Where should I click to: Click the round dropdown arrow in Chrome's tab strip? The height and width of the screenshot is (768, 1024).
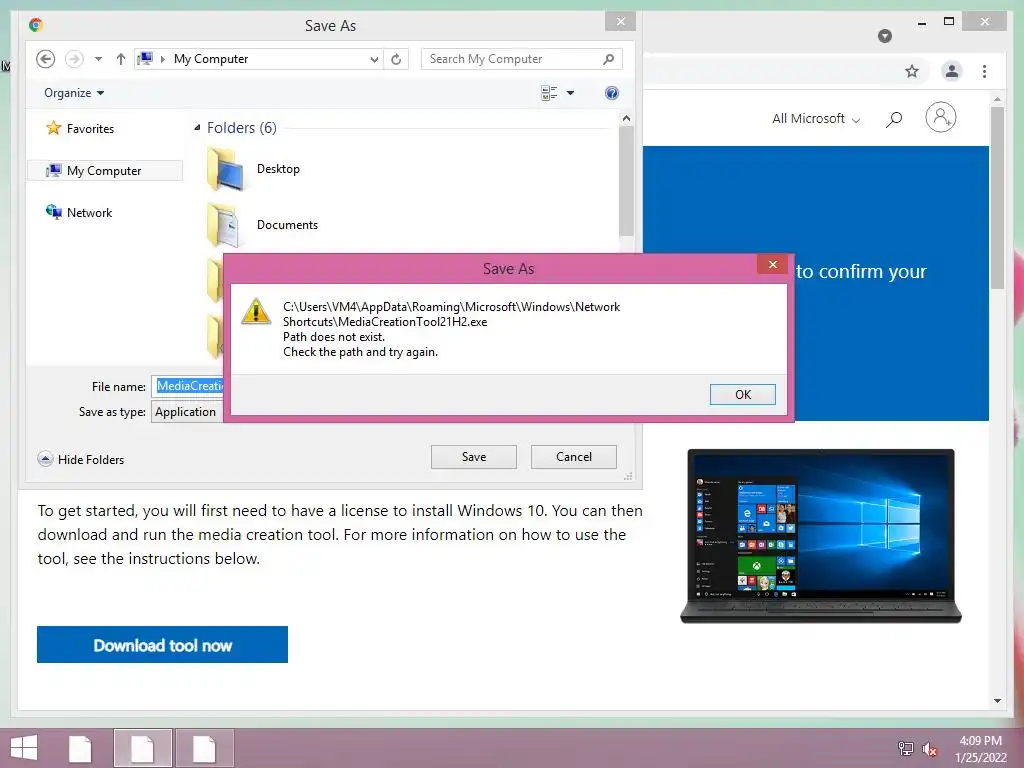pyautogui.click(x=885, y=36)
